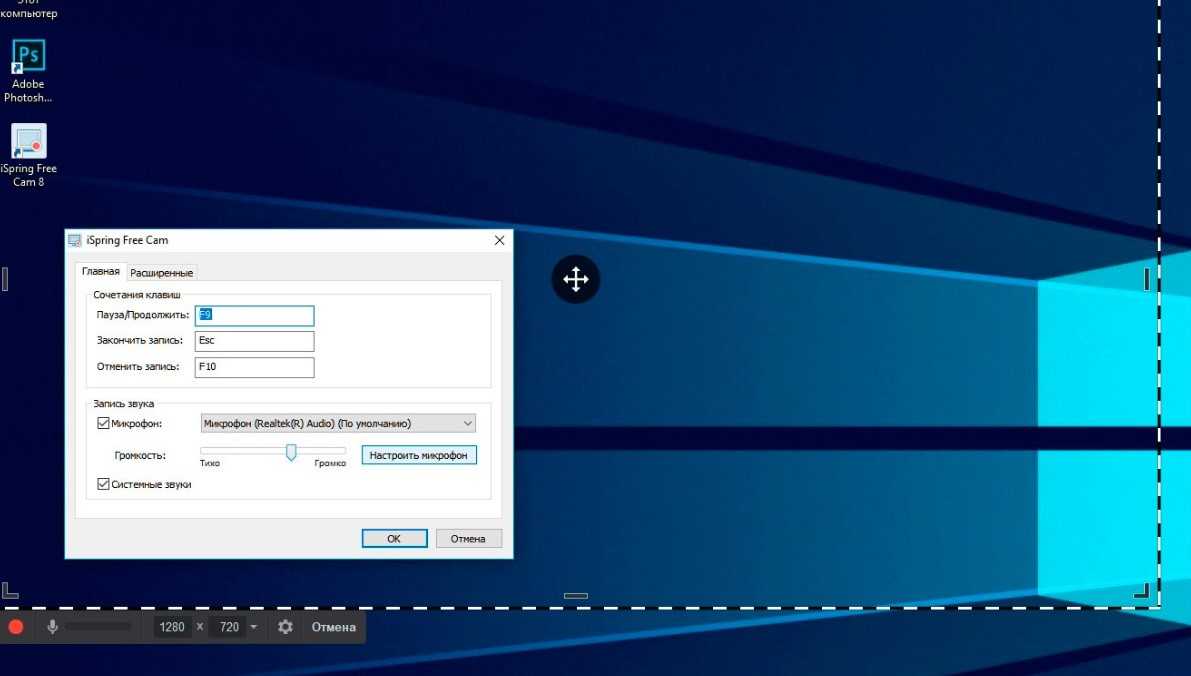Click the microphone icon in recording toolbar
The image size is (1191, 676).
tap(52, 627)
